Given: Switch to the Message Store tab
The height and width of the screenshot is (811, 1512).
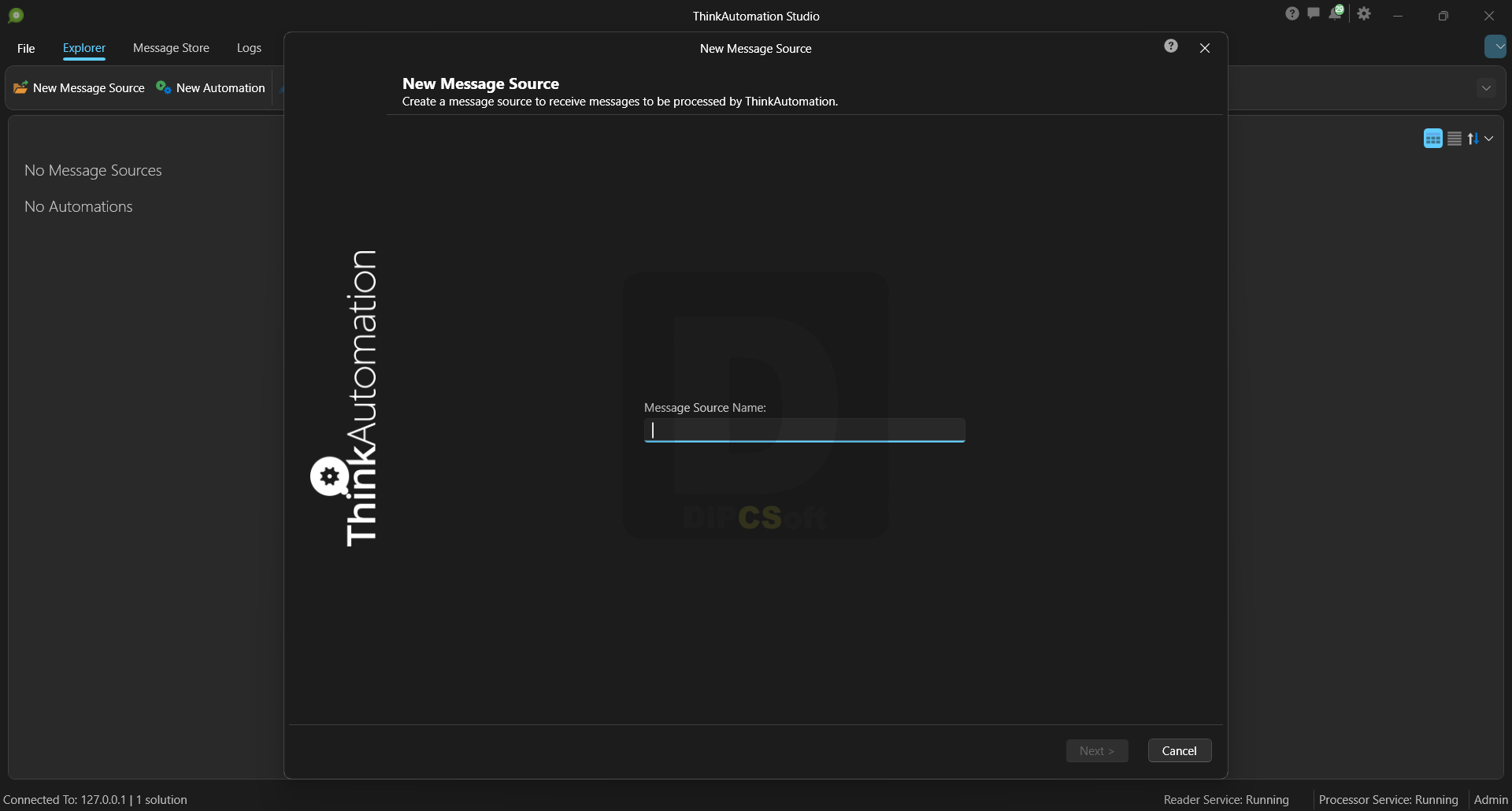Looking at the screenshot, I should (171, 48).
